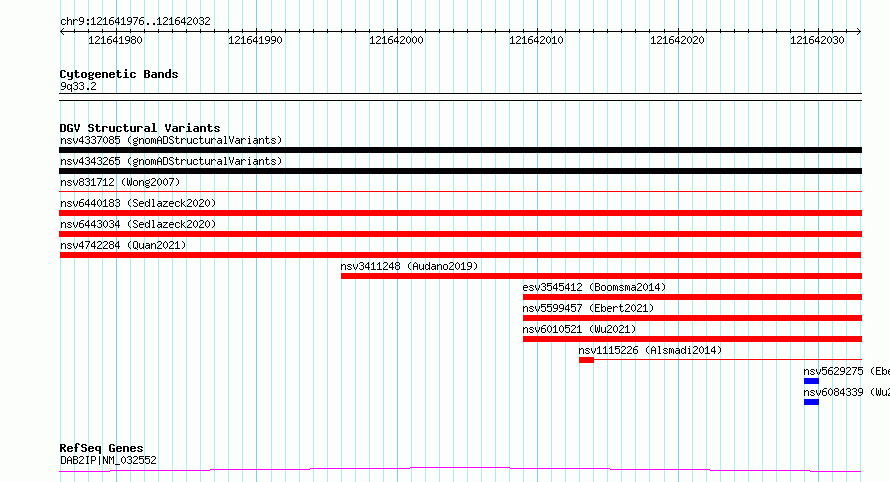Click ruler position 121641980
Viewport: 890px width, 482px height.
pos(115,40)
